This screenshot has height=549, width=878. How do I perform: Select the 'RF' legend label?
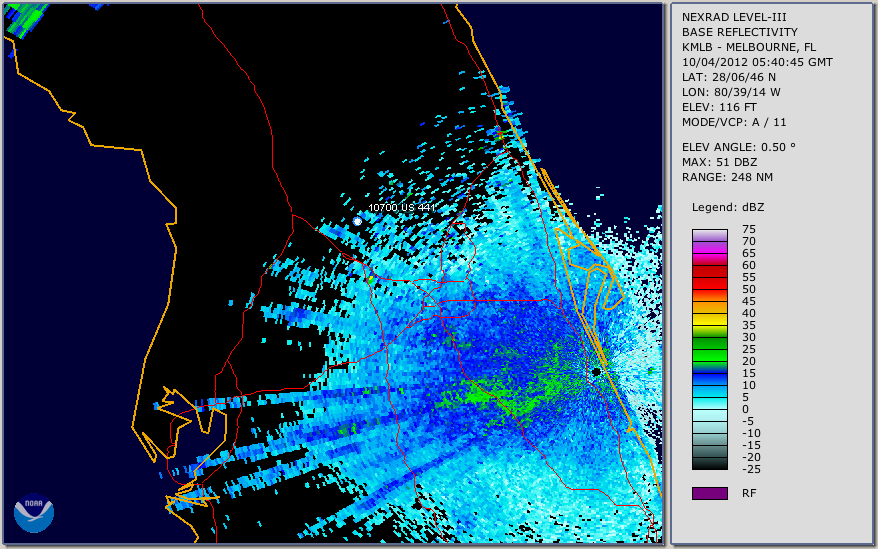click(749, 493)
